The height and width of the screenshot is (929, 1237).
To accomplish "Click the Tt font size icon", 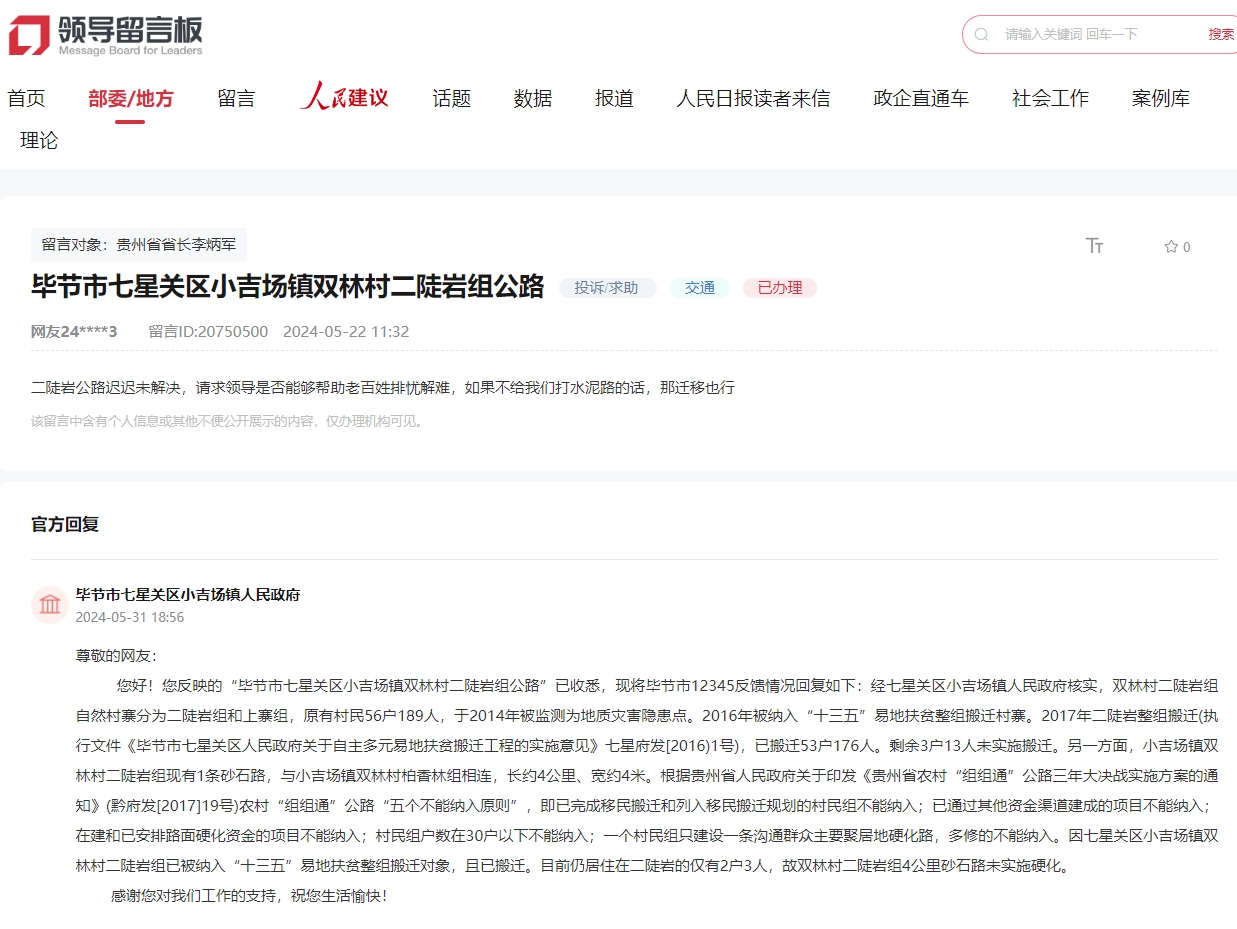I will click(x=1096, y=245).
